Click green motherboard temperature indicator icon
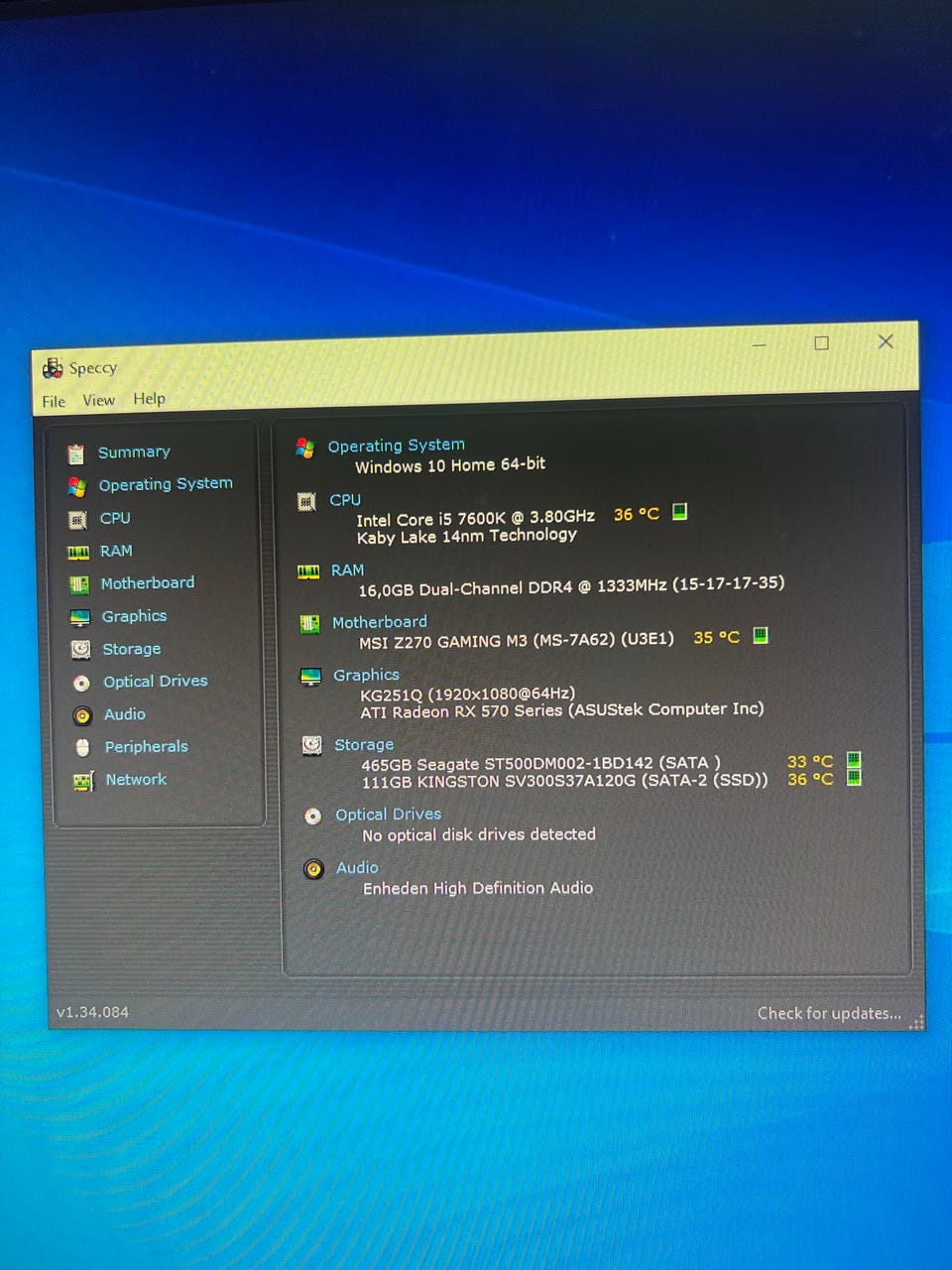The image size is (952, 1270). (761, 635)
